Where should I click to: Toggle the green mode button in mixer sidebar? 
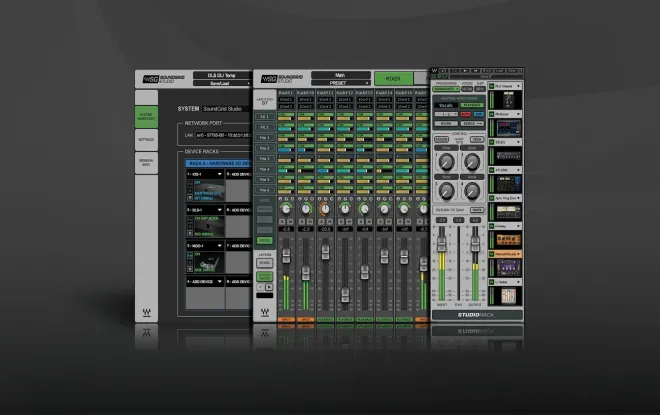[264, 240]
